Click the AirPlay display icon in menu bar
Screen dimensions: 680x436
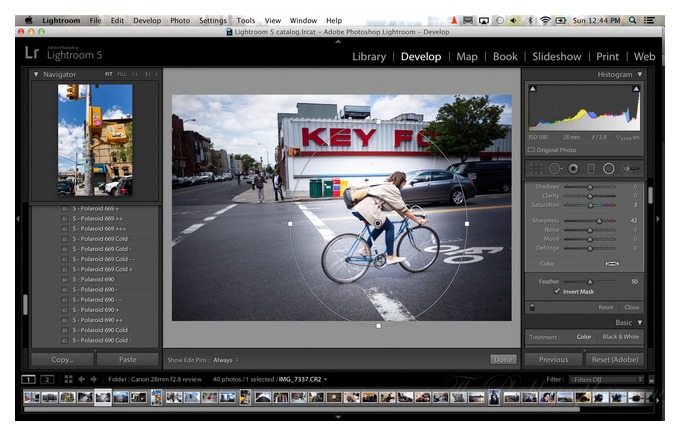click(484, 20)
